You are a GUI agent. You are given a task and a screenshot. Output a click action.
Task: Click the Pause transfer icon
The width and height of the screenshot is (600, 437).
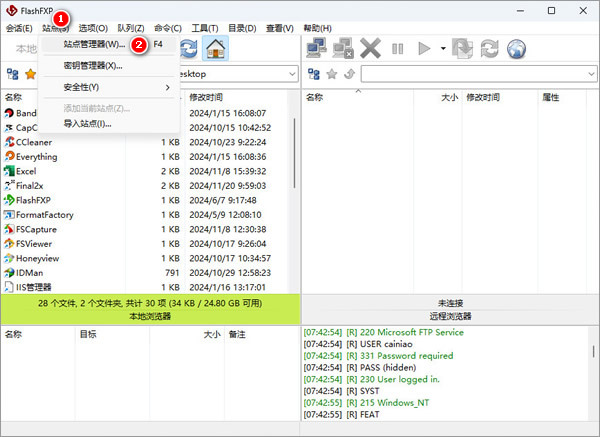click(397, 48)
